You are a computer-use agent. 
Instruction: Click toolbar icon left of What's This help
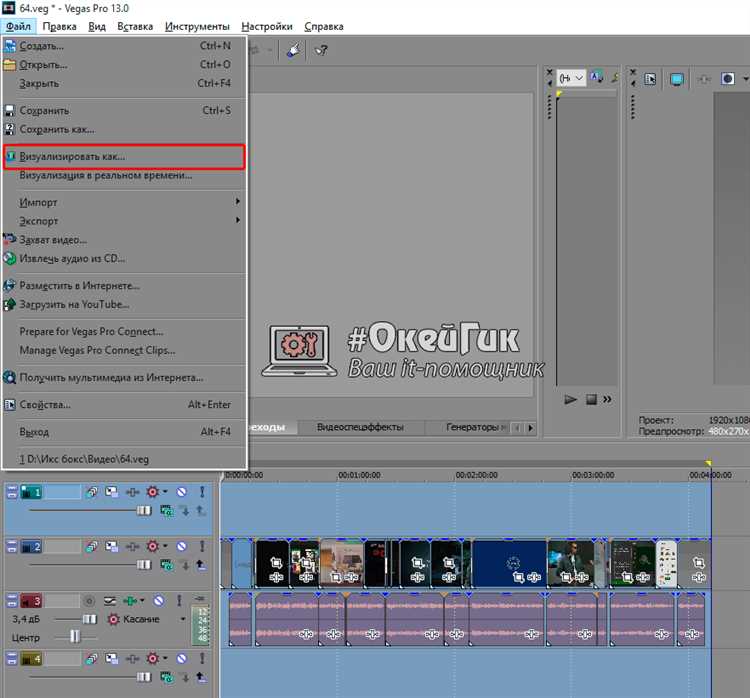[294, 50]
